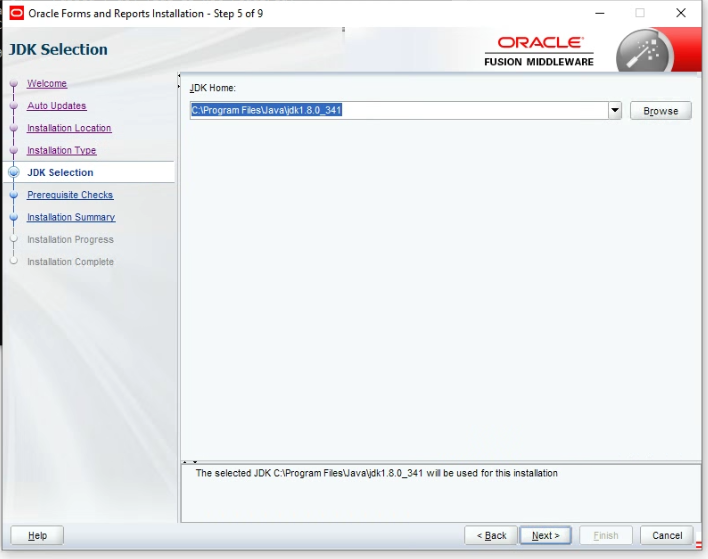Click the Welcome step bullet icon
The width and height of the screenshot is (708, 559).
[14, 84]
